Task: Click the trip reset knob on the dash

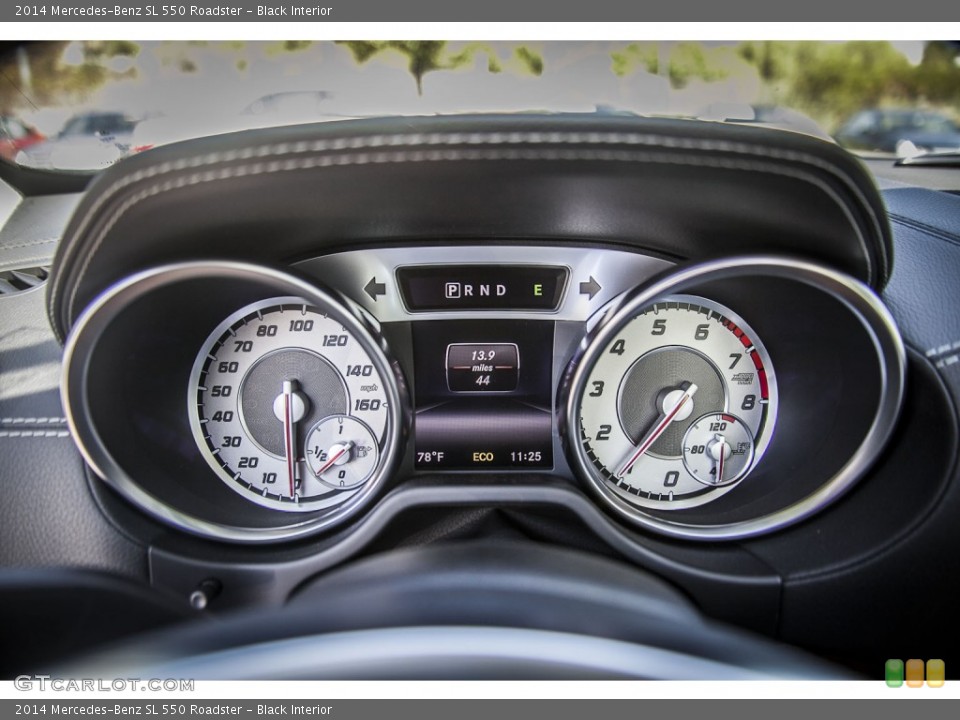Action: [201, 595]
